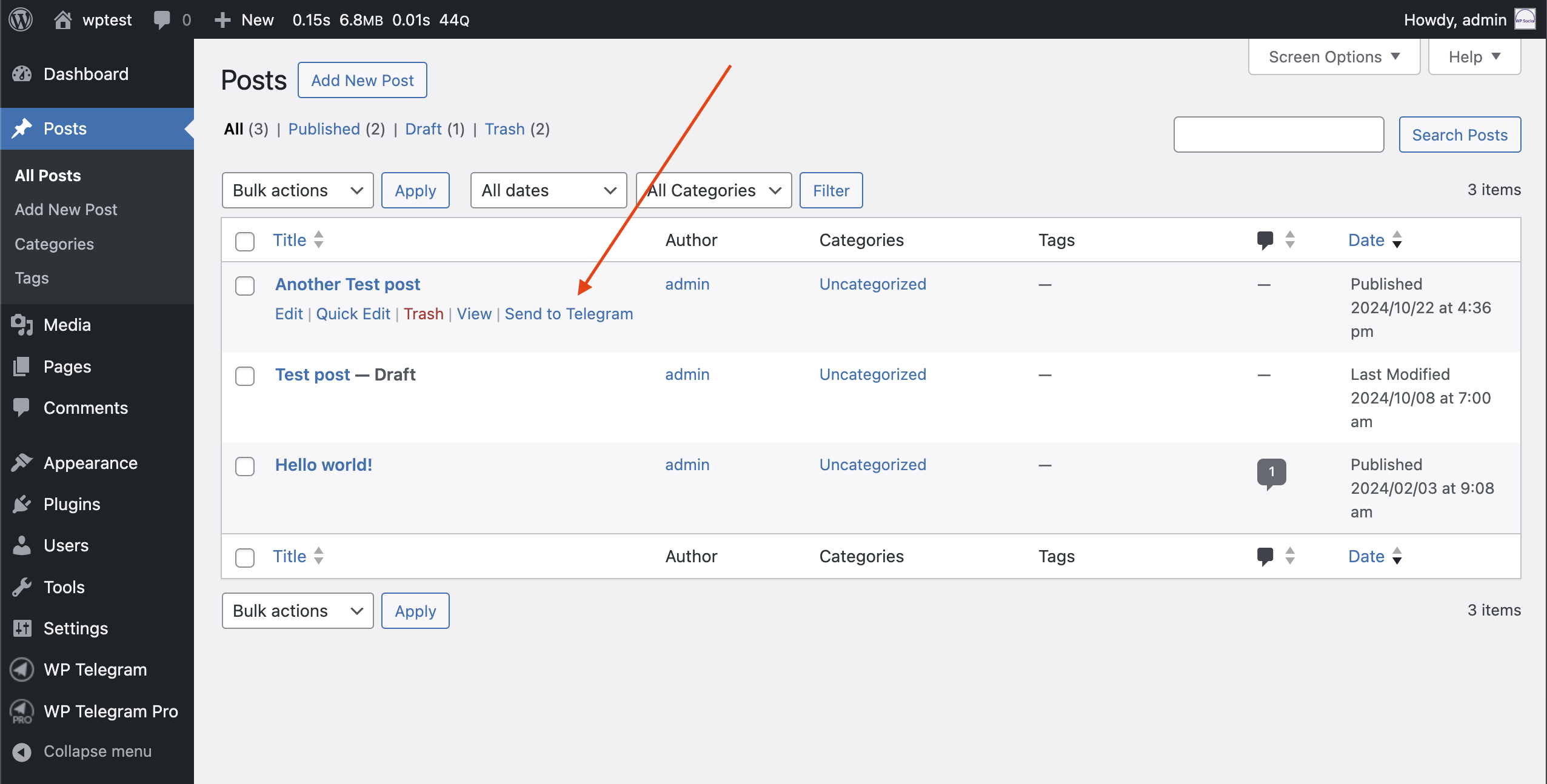The height and width of the screenshot is (784, 1547).
Task: Select the Hello world! row checkbox
Action: (245, 466)
